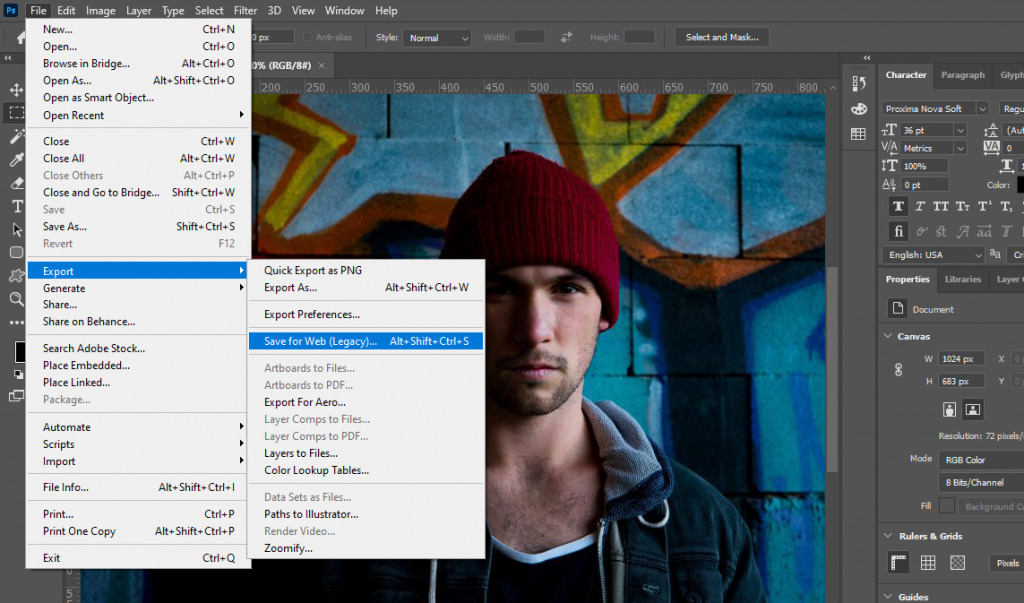Select the Zoom magnifier tool
The width and height of the screenshot is (1024, 603).
point(16,299)
